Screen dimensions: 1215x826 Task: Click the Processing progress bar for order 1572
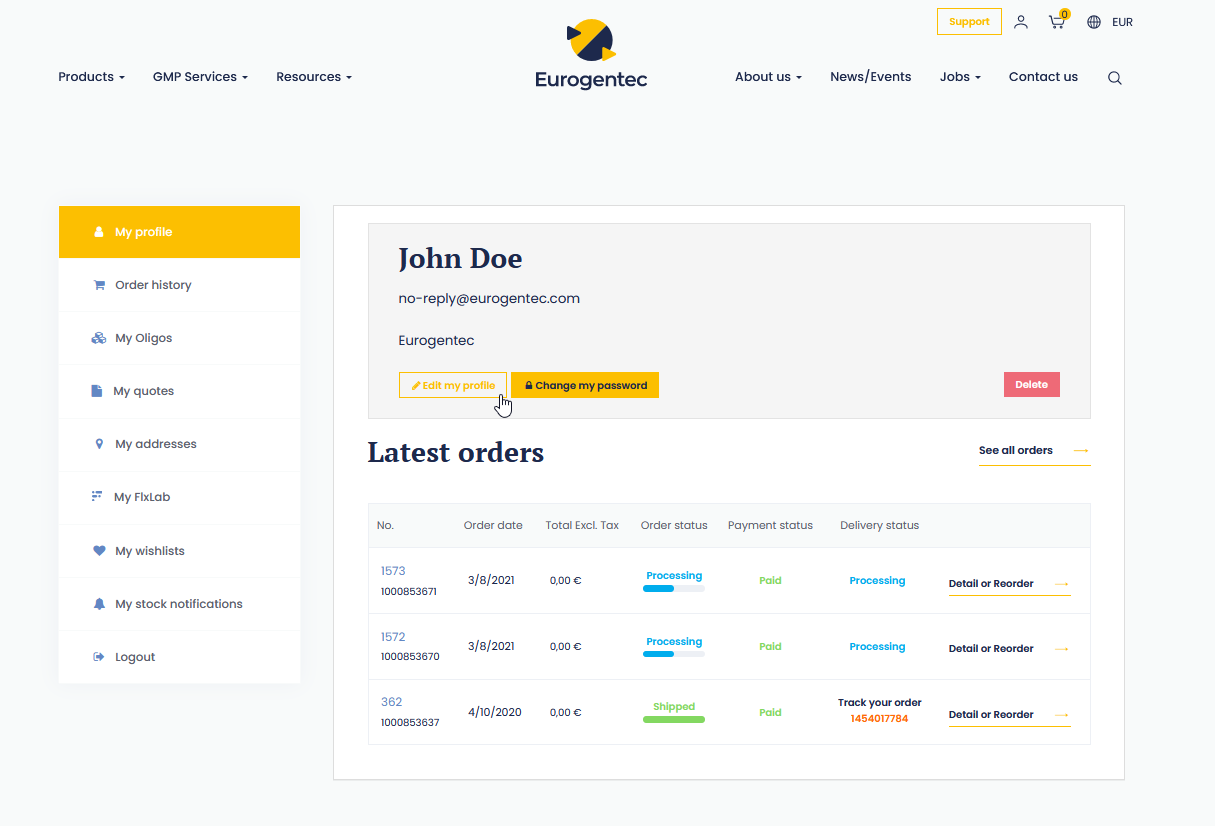pyautogui.click(x=674, y=654)
